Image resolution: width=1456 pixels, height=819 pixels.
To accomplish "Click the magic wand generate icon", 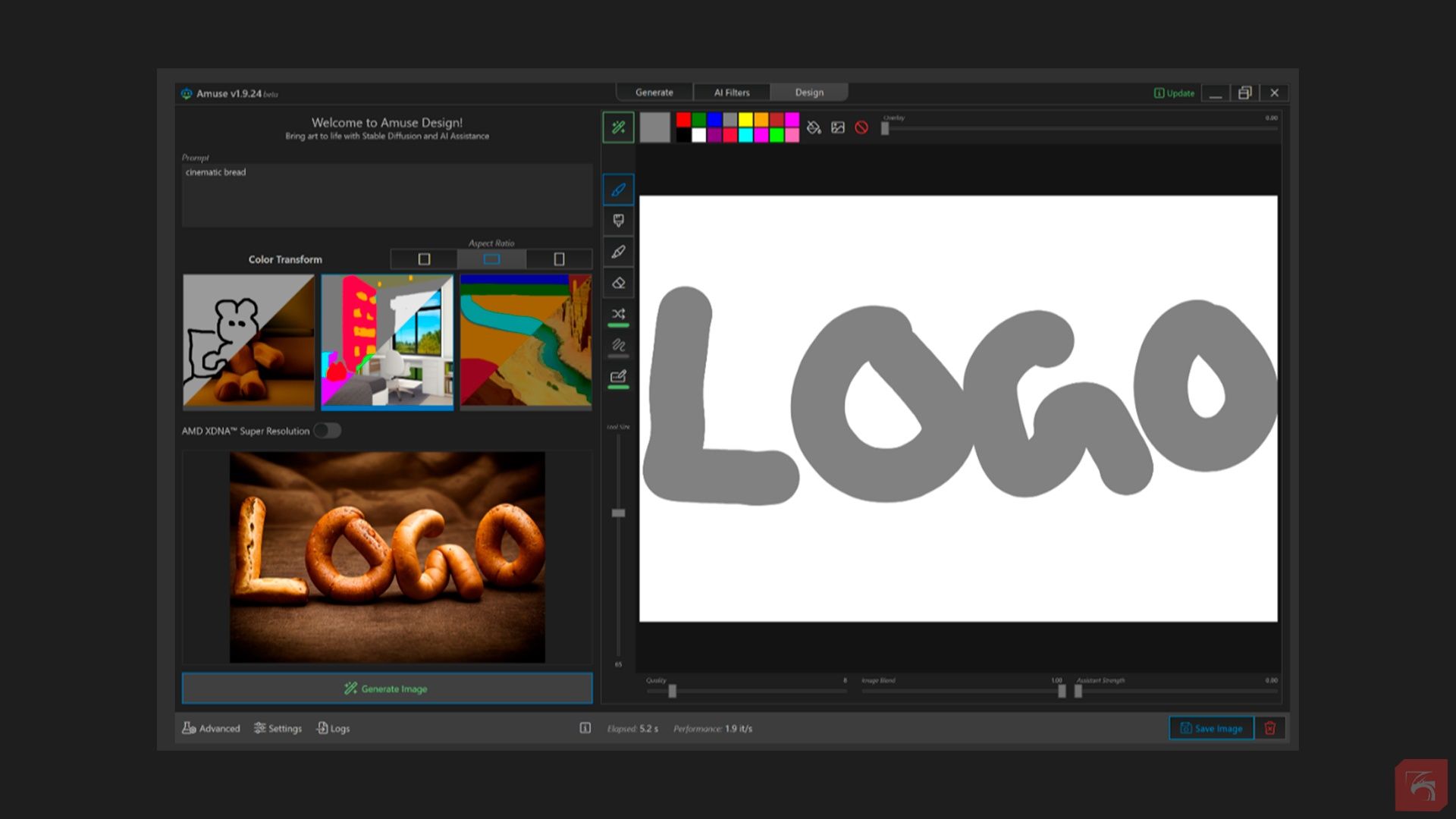I will tap(618, 127).
